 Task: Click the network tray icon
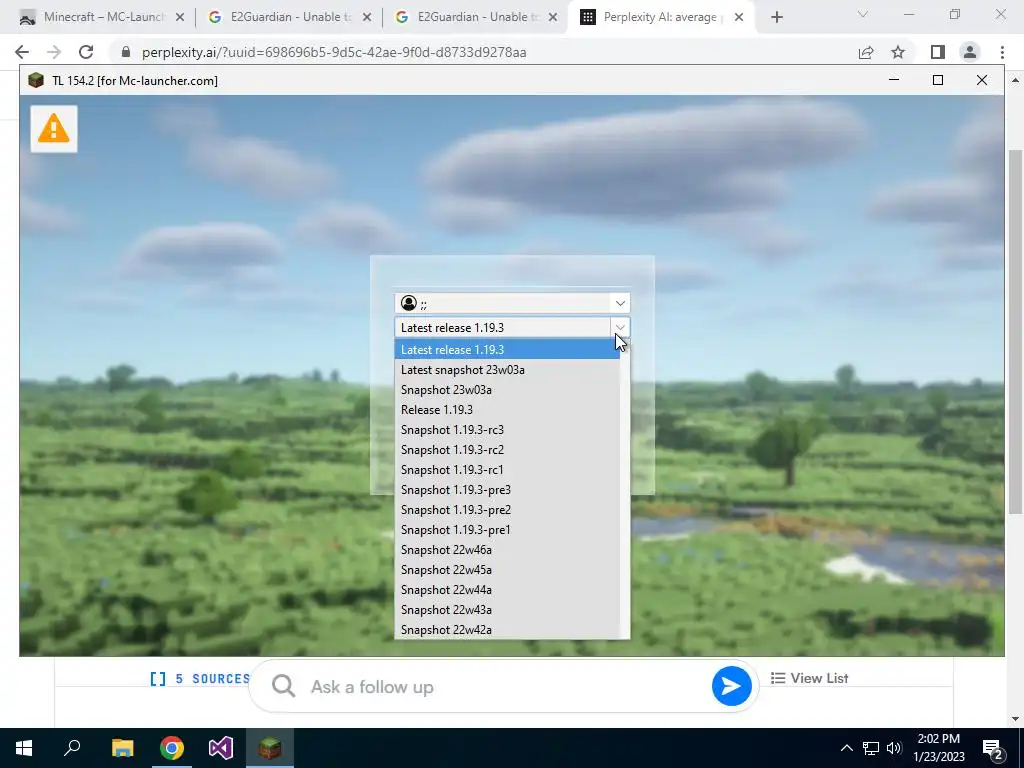tap(871, 748)
